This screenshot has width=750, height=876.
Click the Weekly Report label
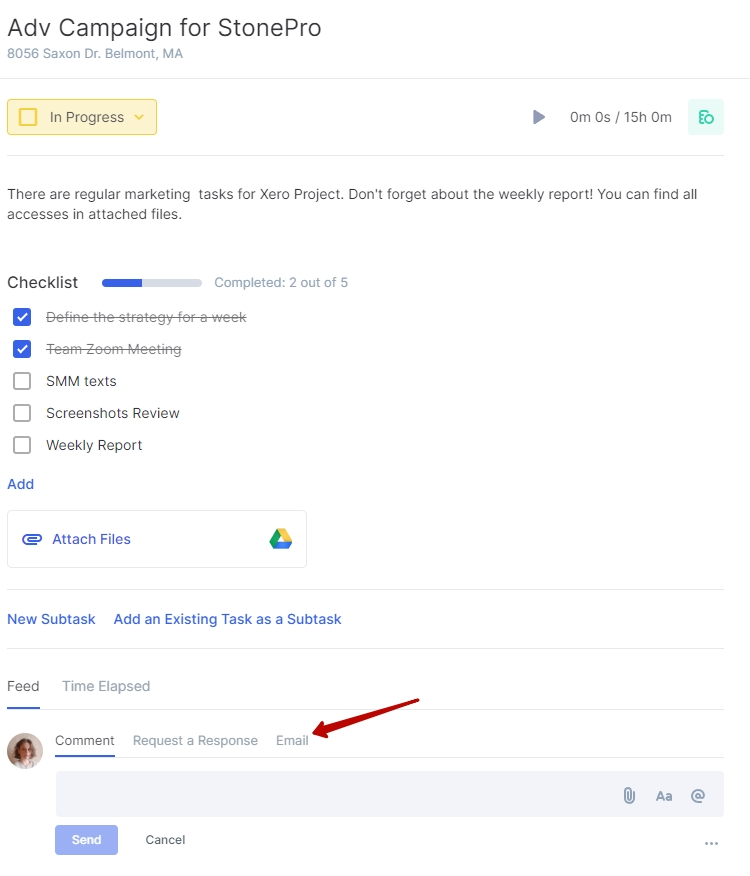click(x=94, y=445)
